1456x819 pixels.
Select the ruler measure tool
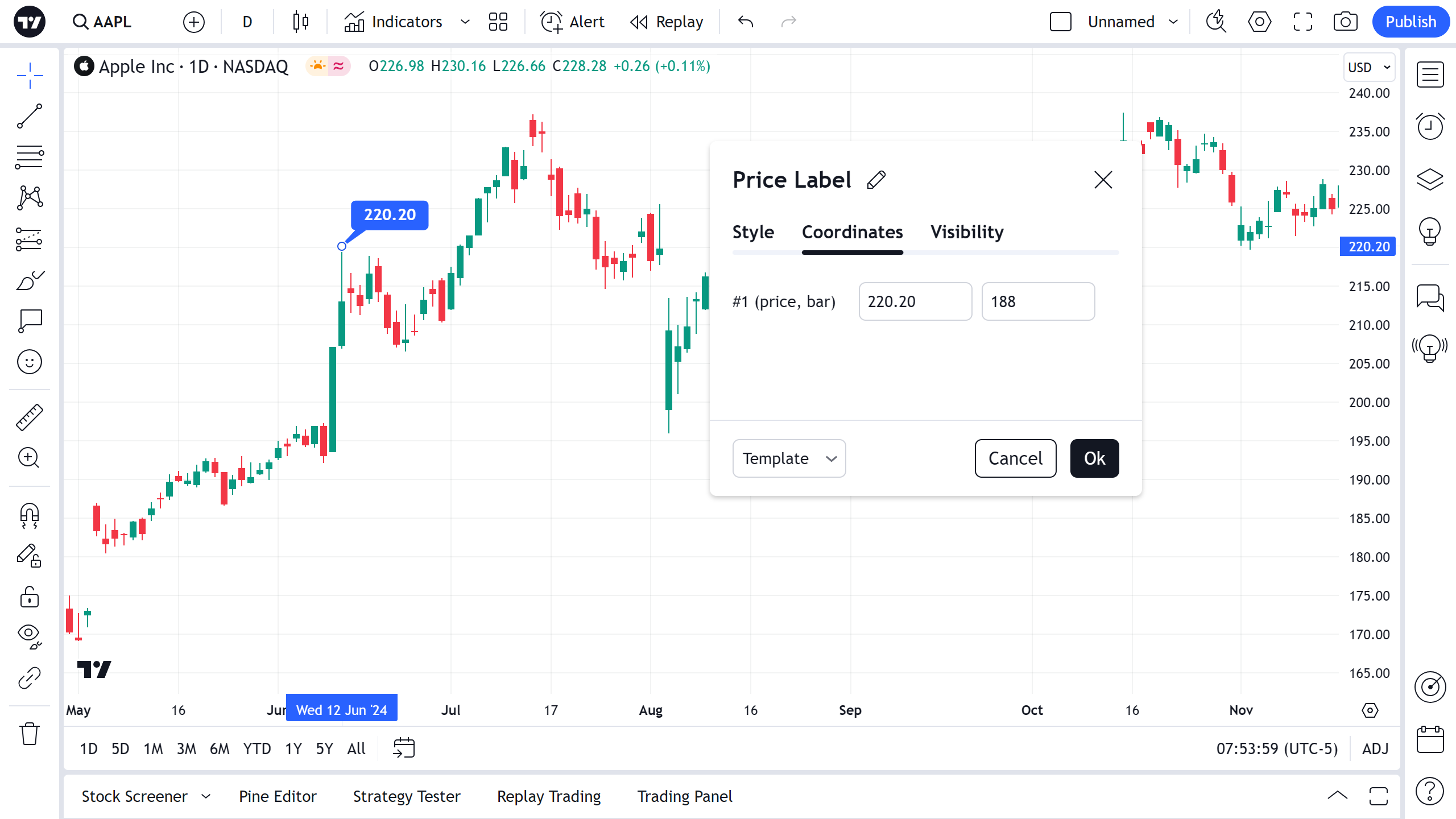30,417
